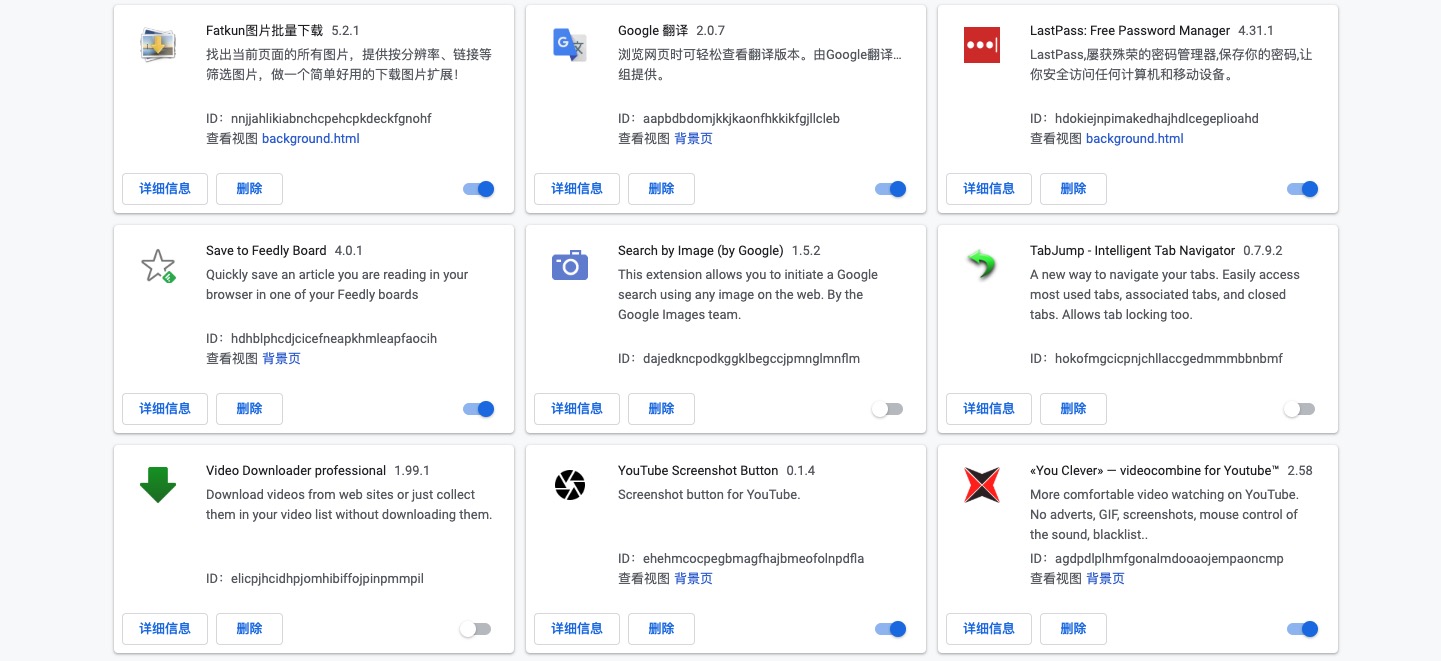Disable the LastPass extension toggle
The width and height of the screenshot is (1441, 661).
(1302, 189)
